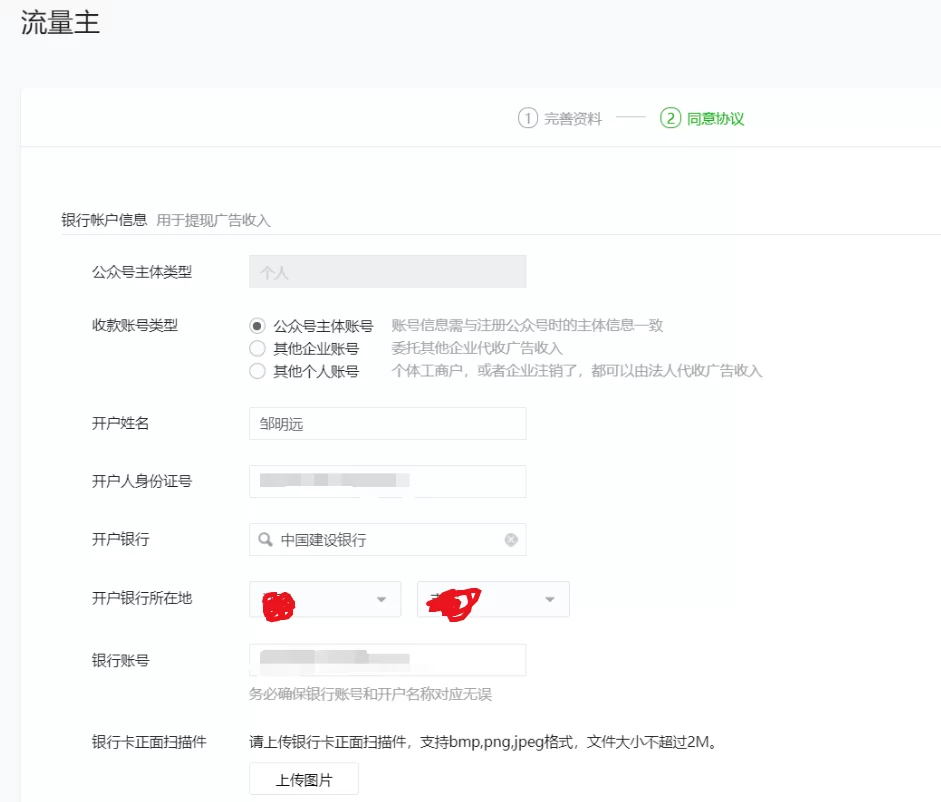Viewport: 941px width, 802px height.
Task: Click the 银行帐户信息 section heading
Action: [104, 220]
